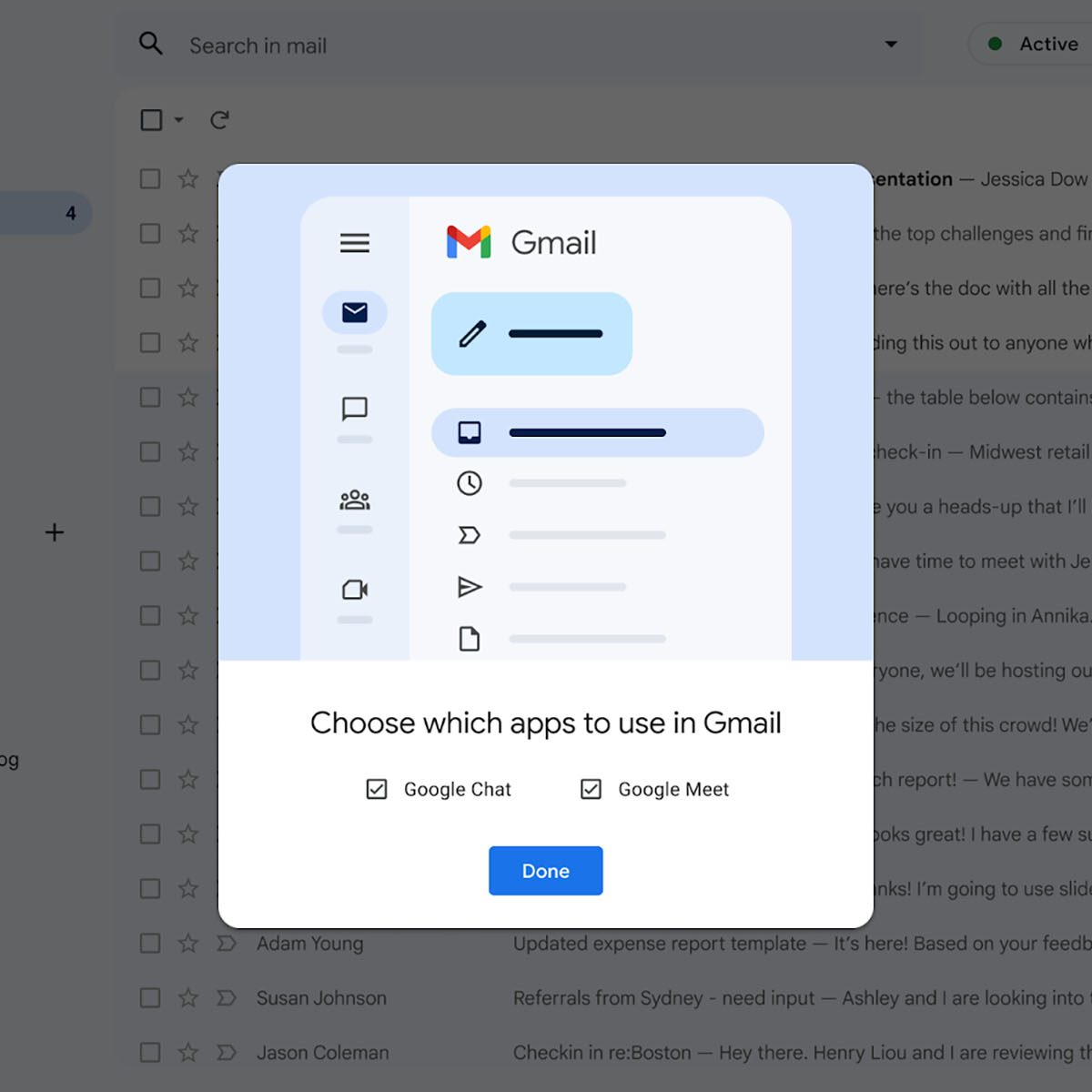
Task: Click the search magnifier icon
Action: pos(151,44)
